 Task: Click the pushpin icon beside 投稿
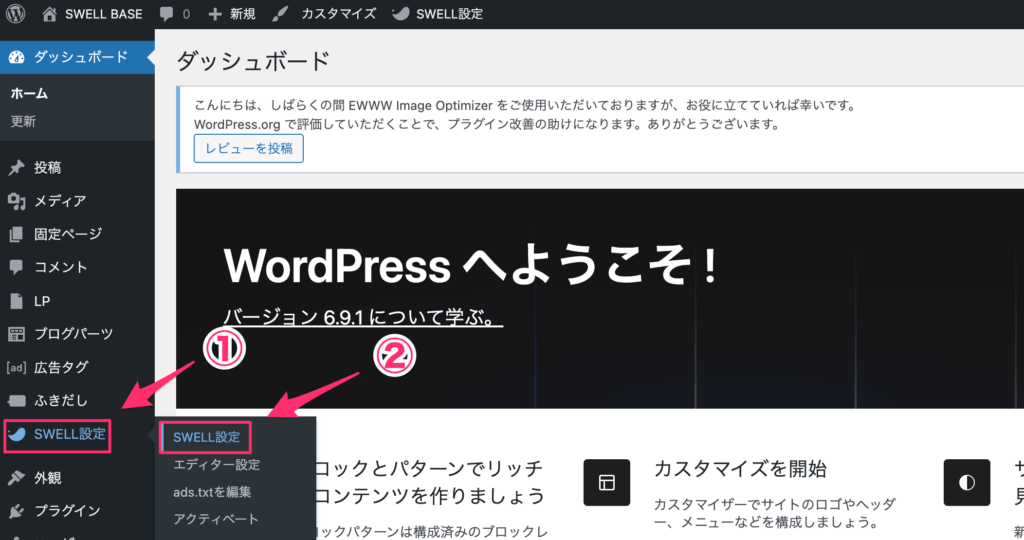tap(16, 168)
